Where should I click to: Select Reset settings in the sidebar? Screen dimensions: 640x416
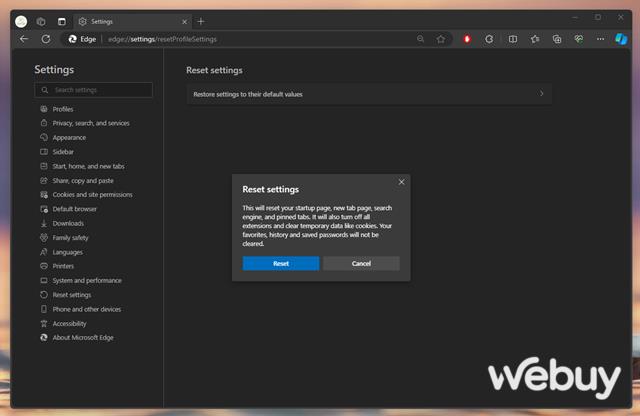72,295
